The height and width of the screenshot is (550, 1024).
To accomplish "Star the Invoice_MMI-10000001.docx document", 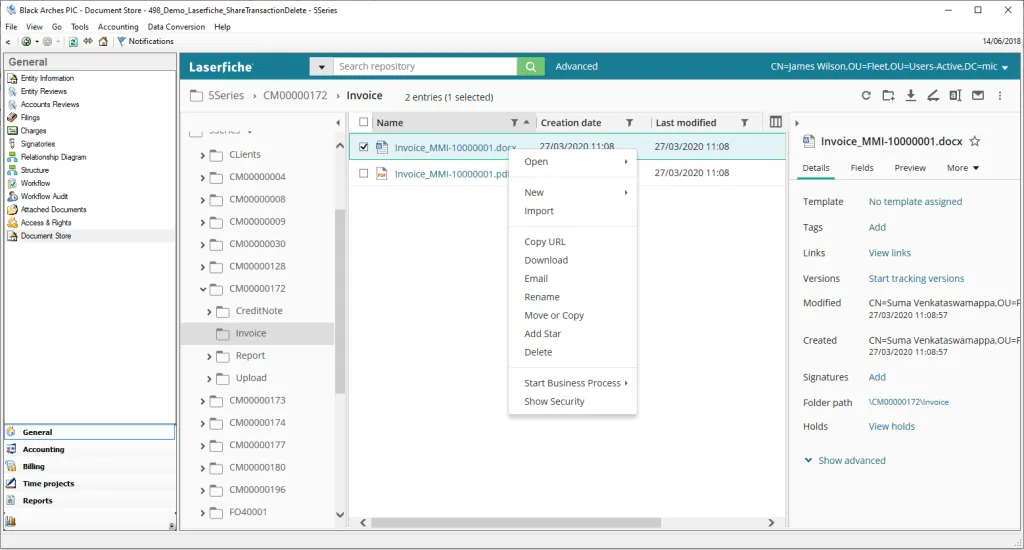I will pyautogui.click(x=975, y=141).
